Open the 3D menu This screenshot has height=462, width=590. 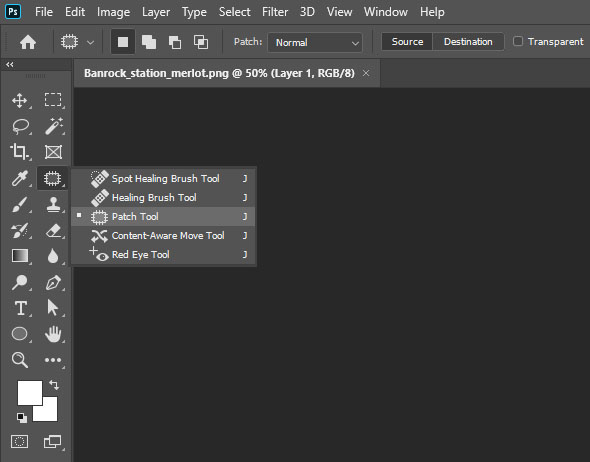click(307, 12)
